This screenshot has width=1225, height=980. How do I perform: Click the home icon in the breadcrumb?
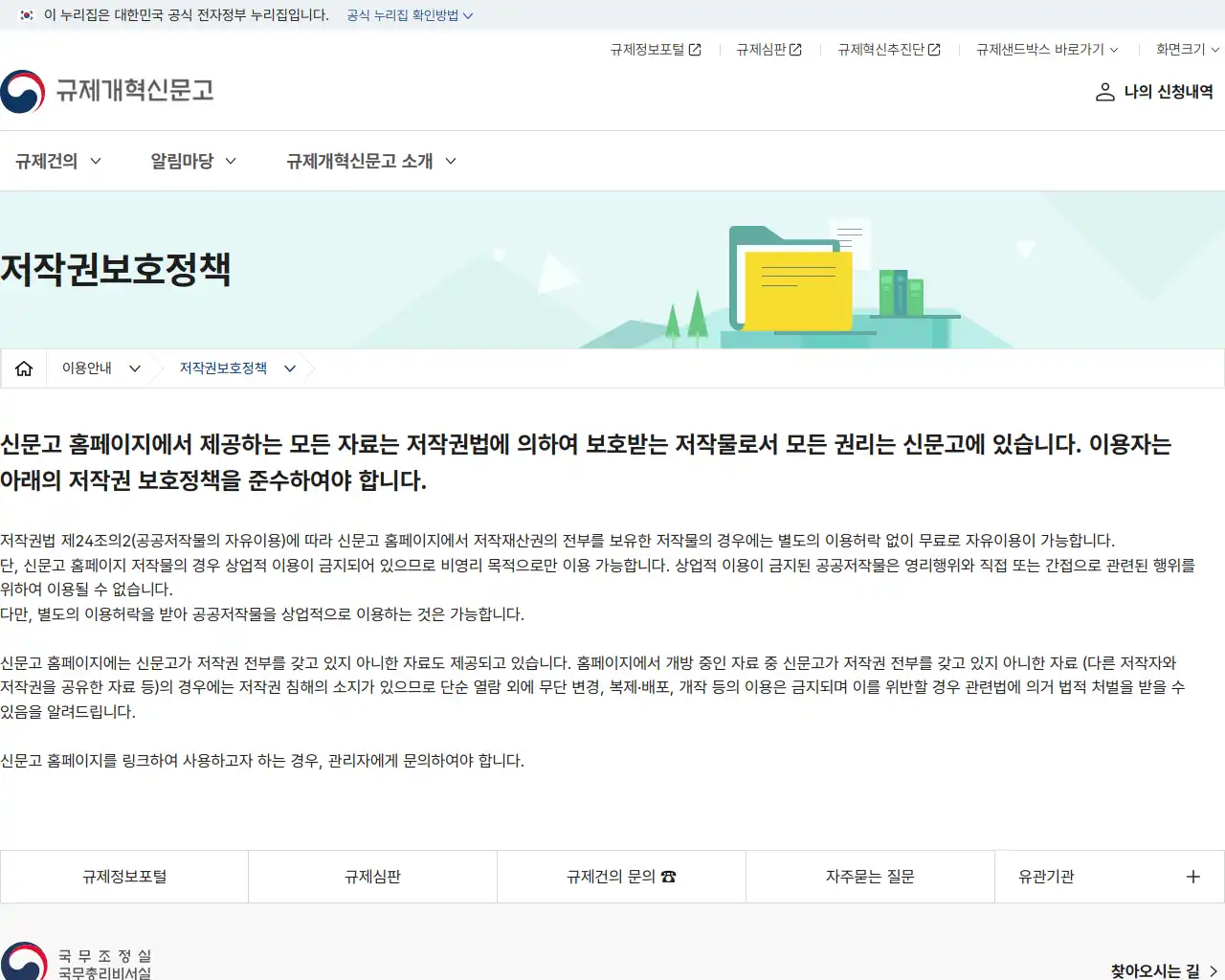point(23,367)
